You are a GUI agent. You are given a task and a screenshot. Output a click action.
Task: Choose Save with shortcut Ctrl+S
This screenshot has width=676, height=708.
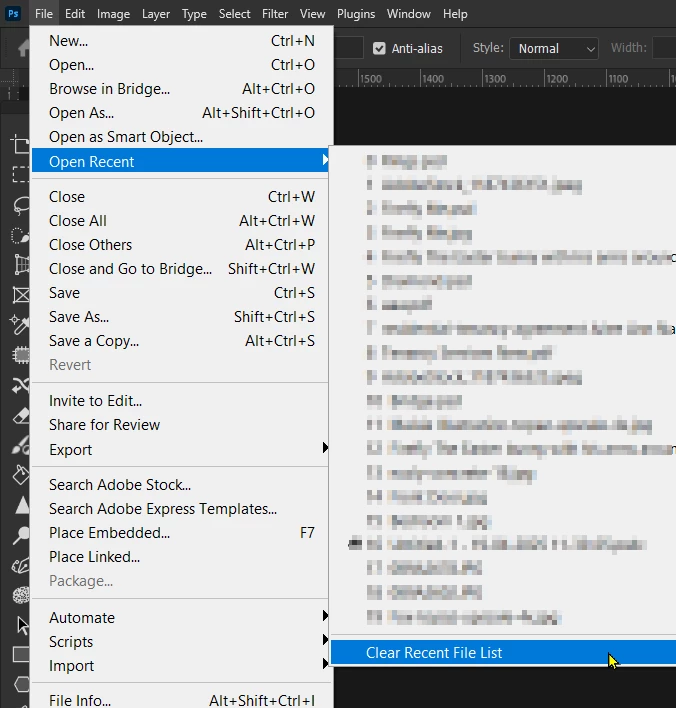tap(181, 293)
